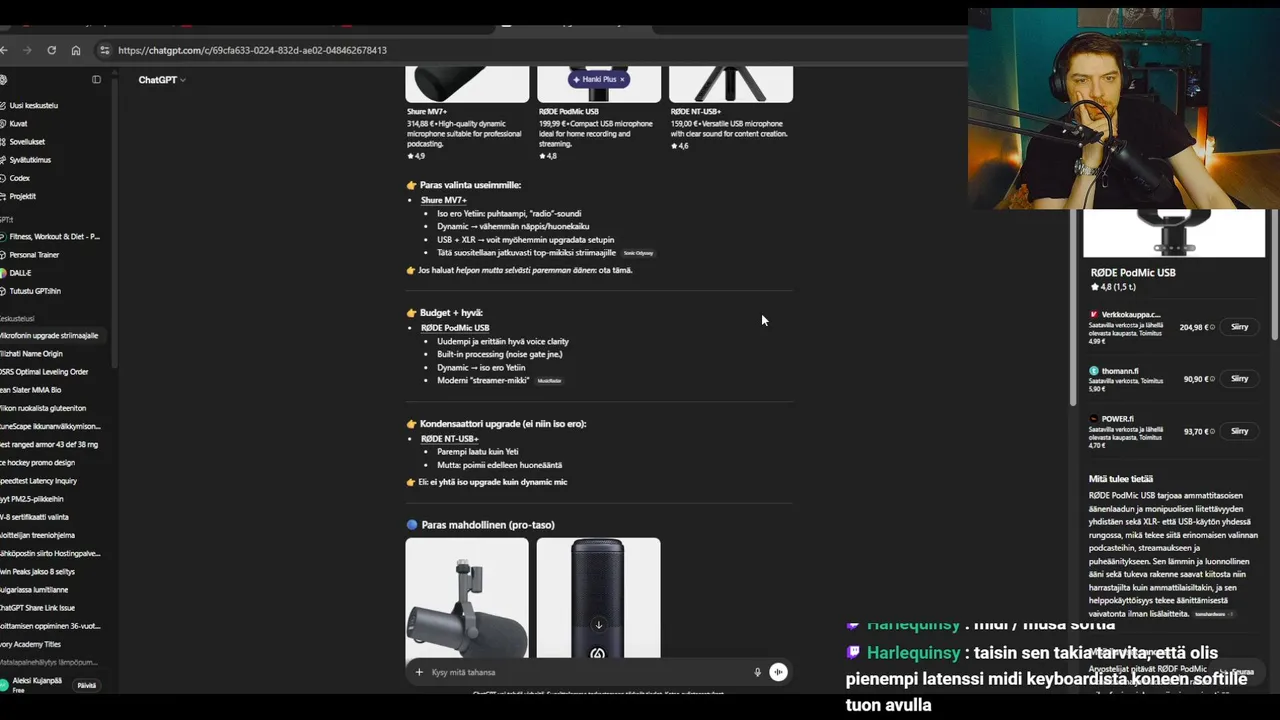The height and width of the screenshot is (720, 1280).
Task: Follow the RØDE NT-USB+ link under Kondensaattori
Action: (449, 439)
